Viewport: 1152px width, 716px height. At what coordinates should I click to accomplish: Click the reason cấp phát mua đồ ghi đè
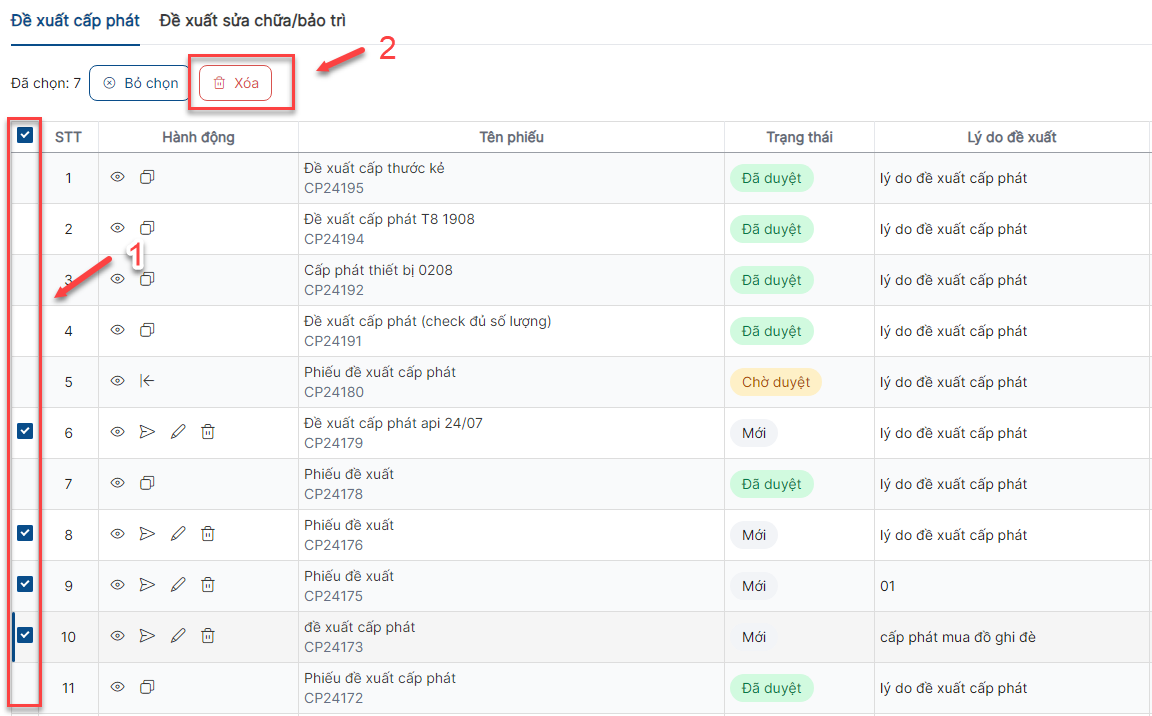tap(958, 637)
